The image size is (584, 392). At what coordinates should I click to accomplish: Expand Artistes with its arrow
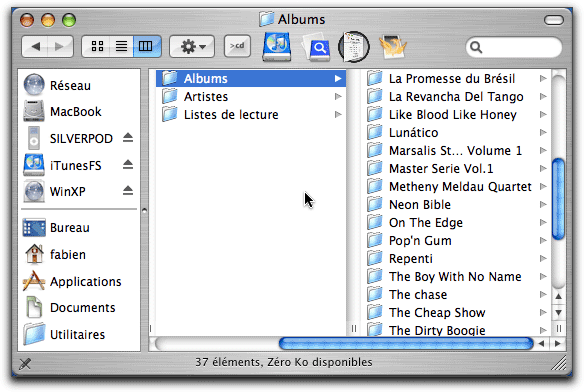(x=338, y=97)
